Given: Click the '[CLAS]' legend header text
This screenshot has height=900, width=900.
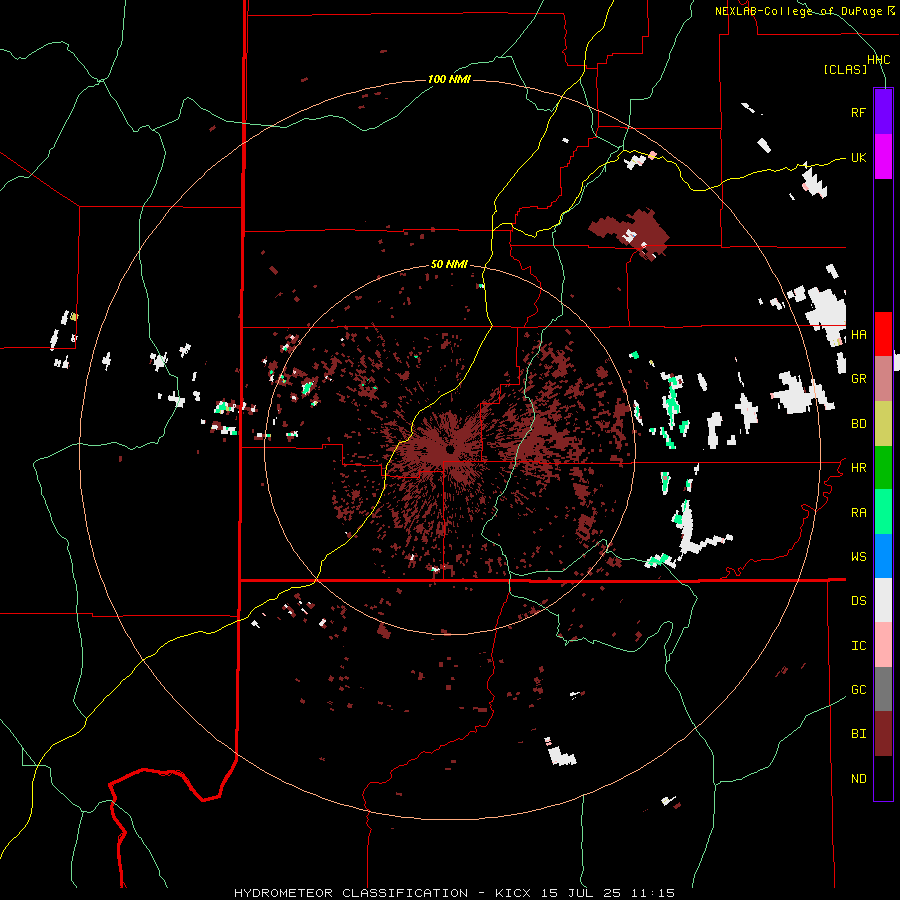Looking at the screenshot, I should 845,69.
